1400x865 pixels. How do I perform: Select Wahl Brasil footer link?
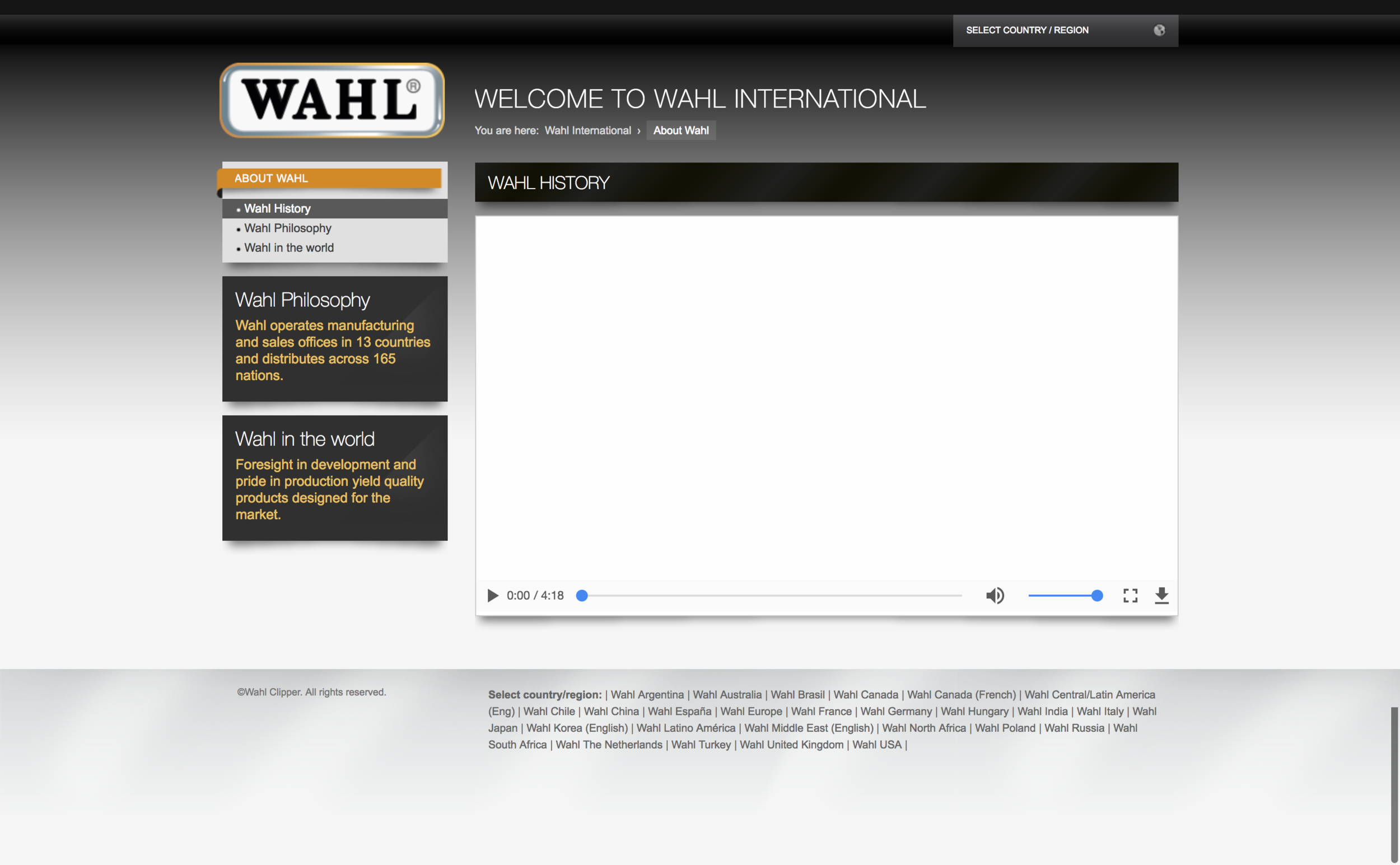coord(797,694)
